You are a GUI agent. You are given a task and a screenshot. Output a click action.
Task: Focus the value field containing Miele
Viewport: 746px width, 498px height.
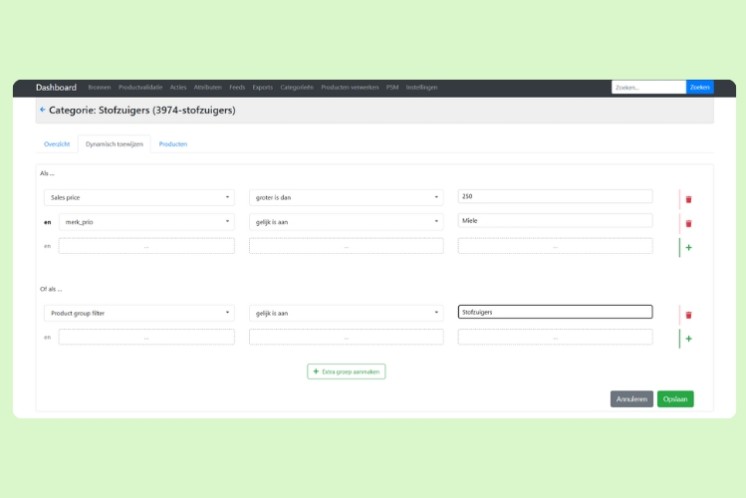[554, 222]
